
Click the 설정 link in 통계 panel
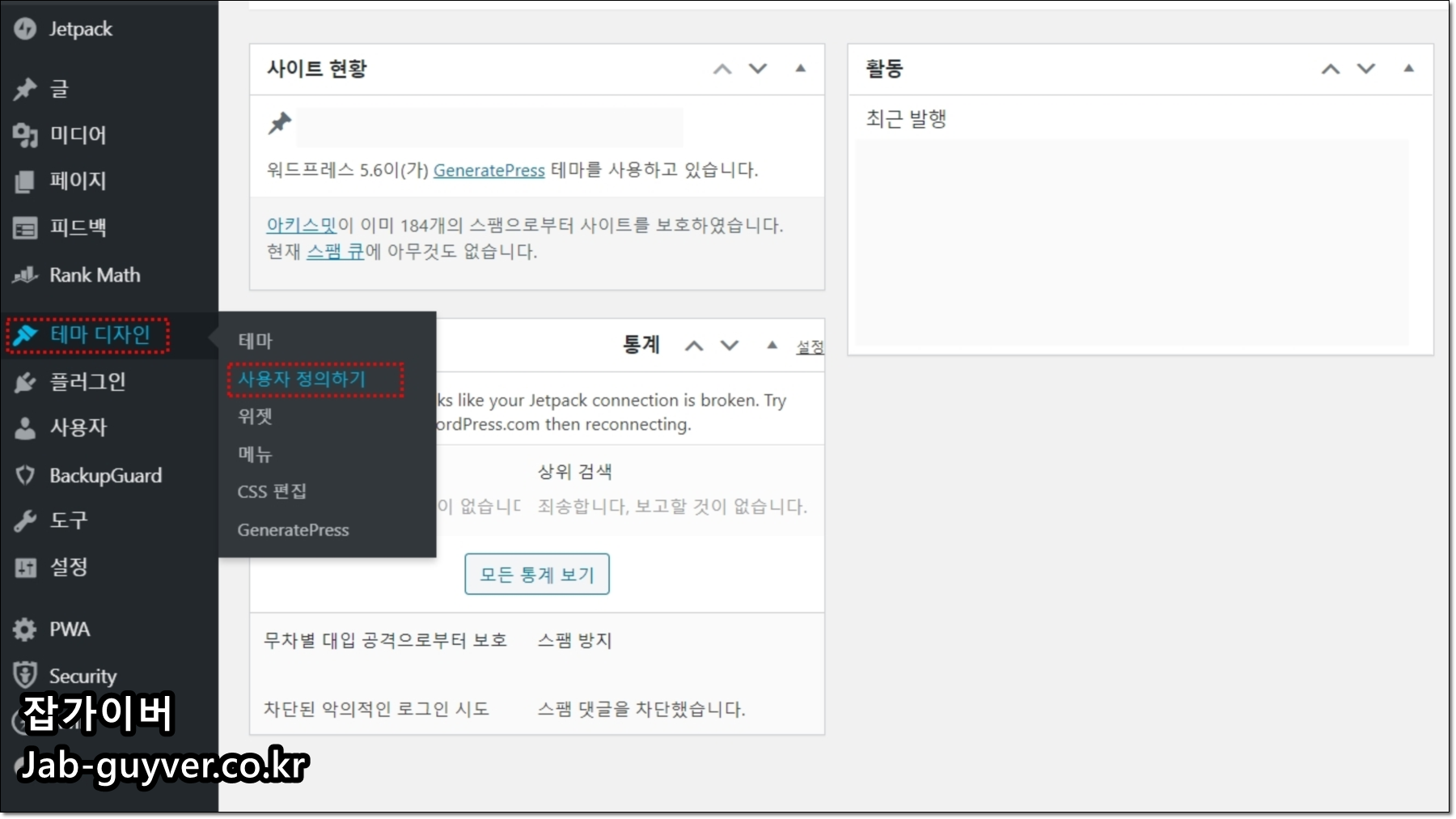[x=810, y=347]
